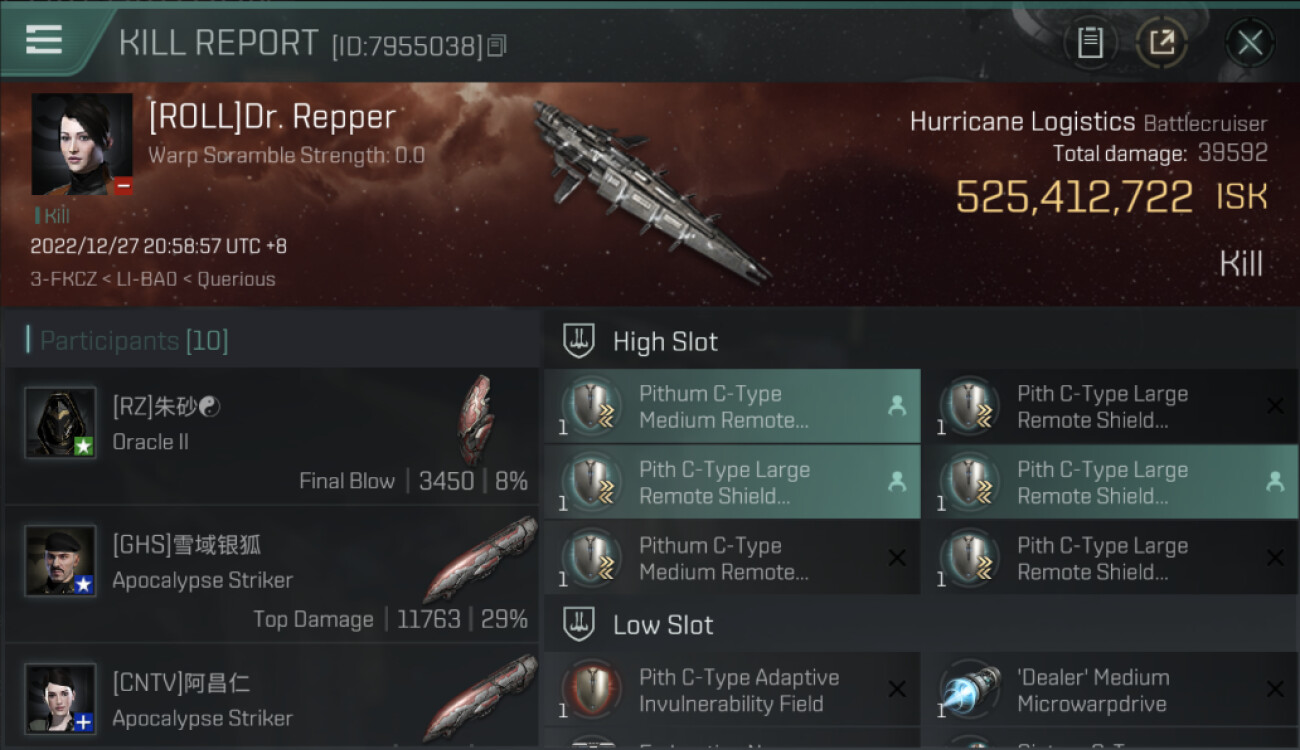This screenshot has width=1300, height=750.
Task: Click the Low Slot section header icon
Action: point(579,625)
